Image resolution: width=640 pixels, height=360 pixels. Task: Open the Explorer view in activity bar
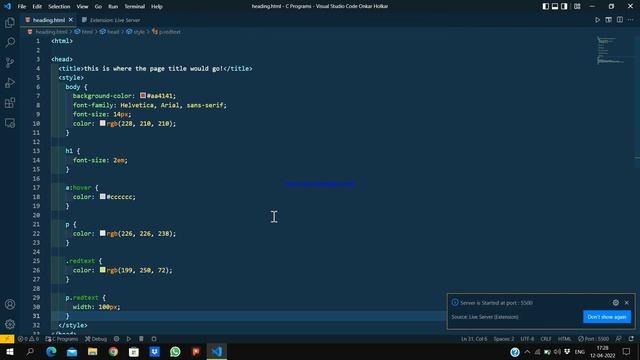tap(10, 22)
